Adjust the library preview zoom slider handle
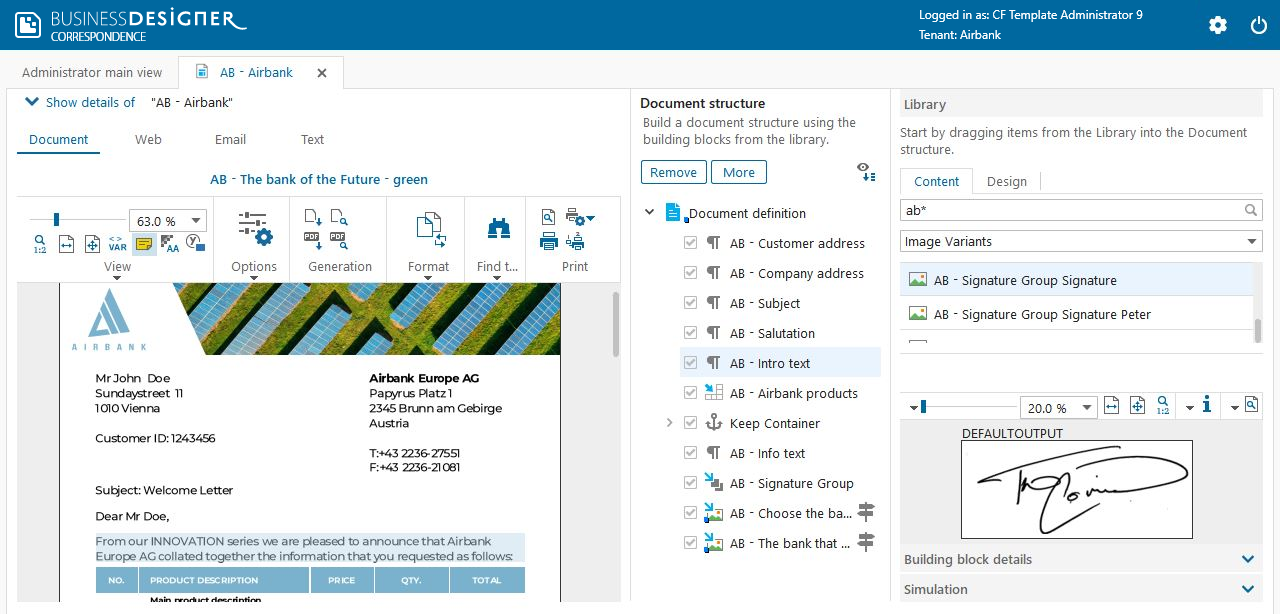The height and width of the screenshot is (614, 1280). click(923, 407)
